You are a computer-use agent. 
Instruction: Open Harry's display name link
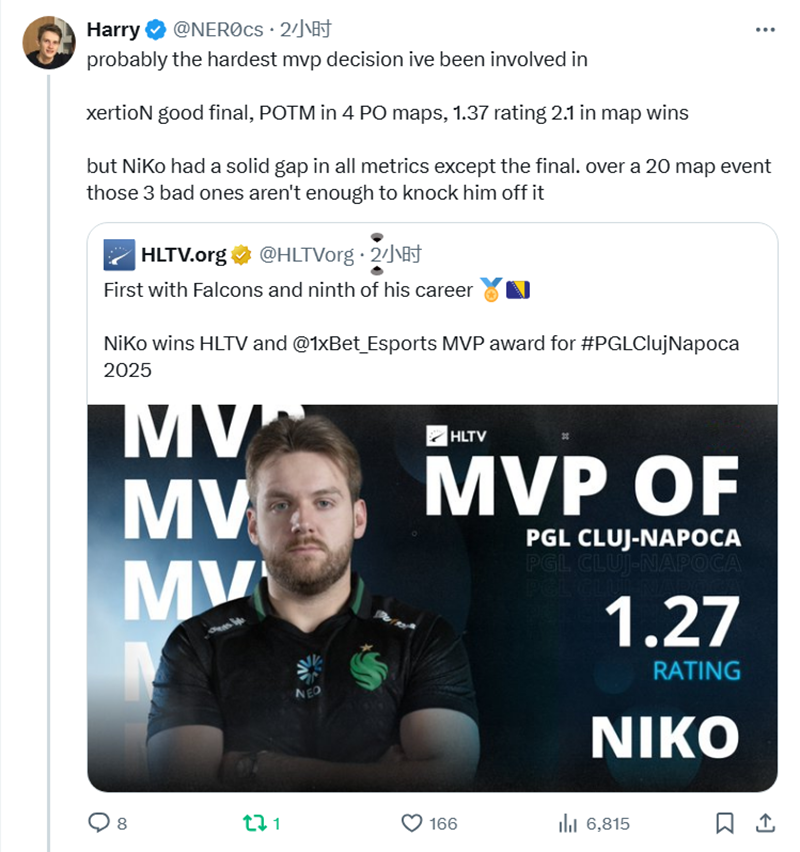(113, 30)
